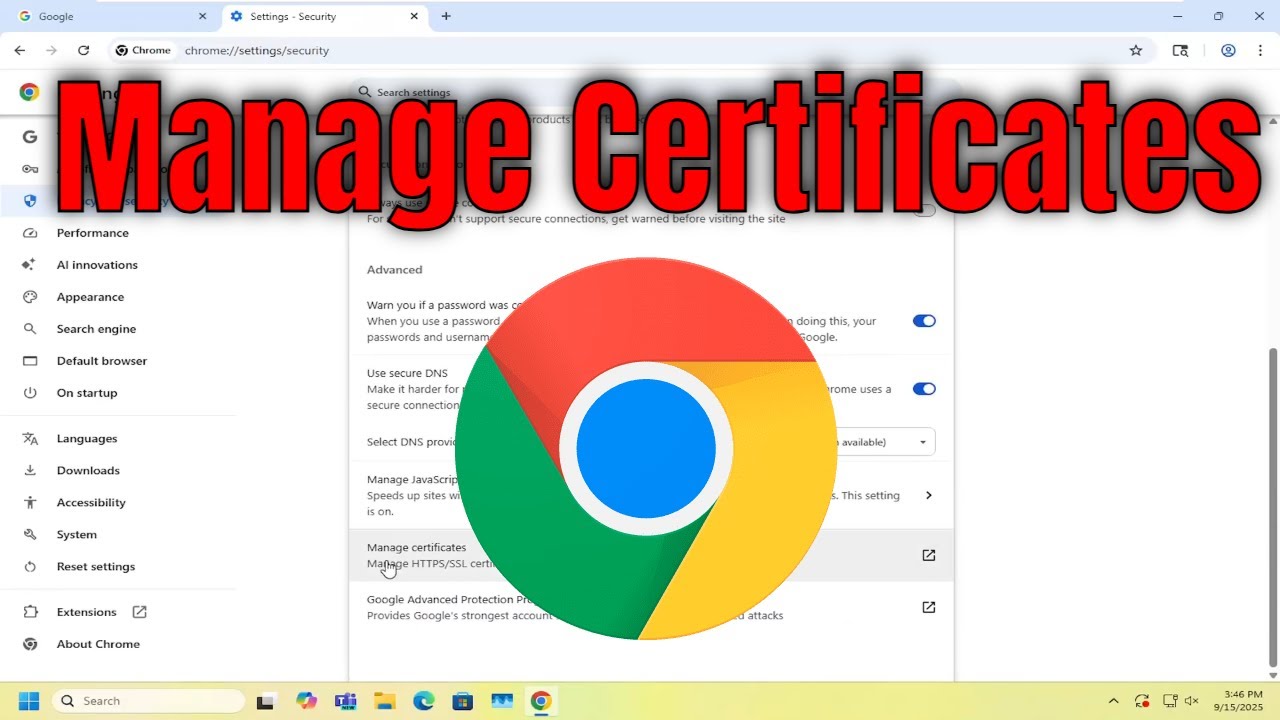Open Microsoft Store from taskbar
Viewport: 1280px width, 720px height.
[462, 701]
